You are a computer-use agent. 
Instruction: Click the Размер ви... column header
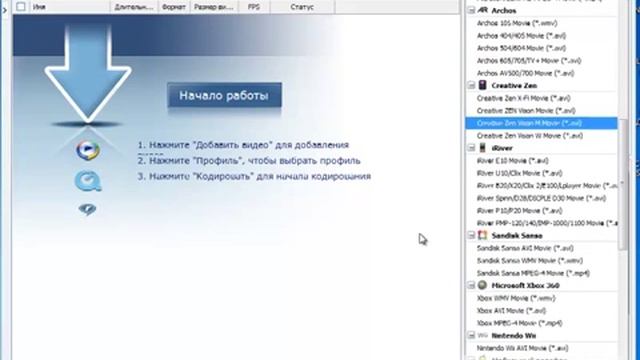(214, 7)
